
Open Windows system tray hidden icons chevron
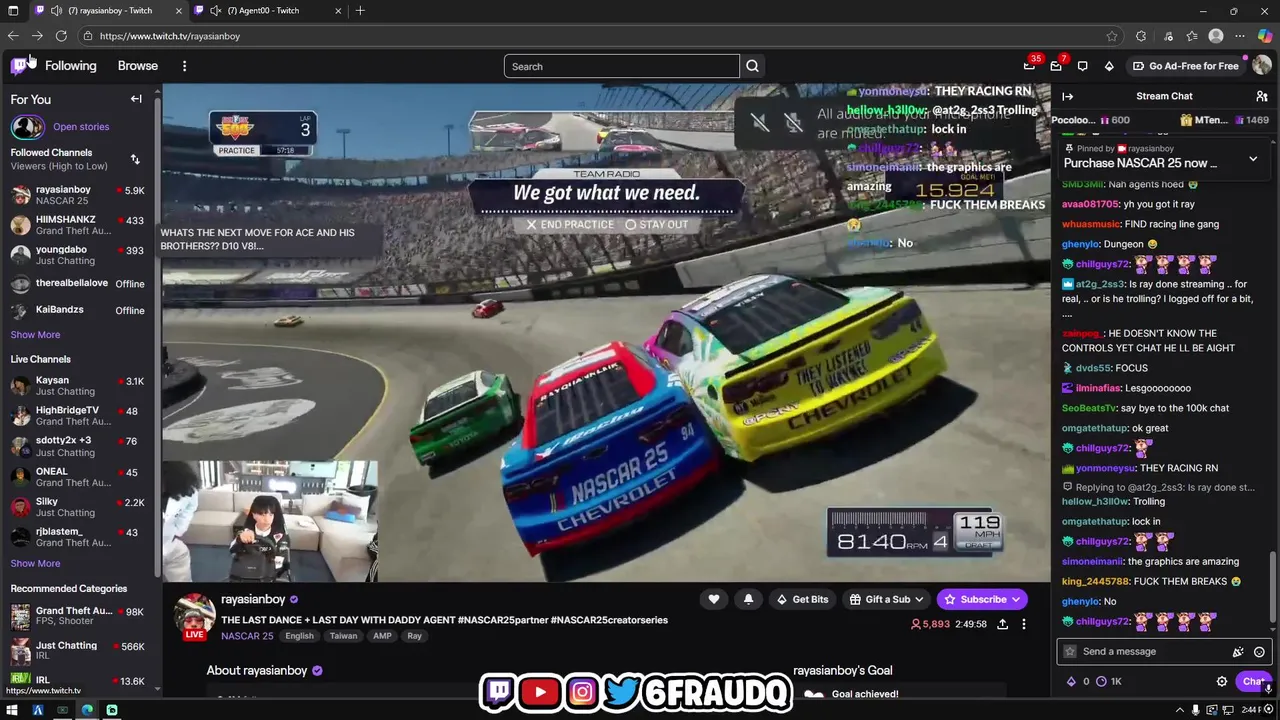coord(1181,710)
